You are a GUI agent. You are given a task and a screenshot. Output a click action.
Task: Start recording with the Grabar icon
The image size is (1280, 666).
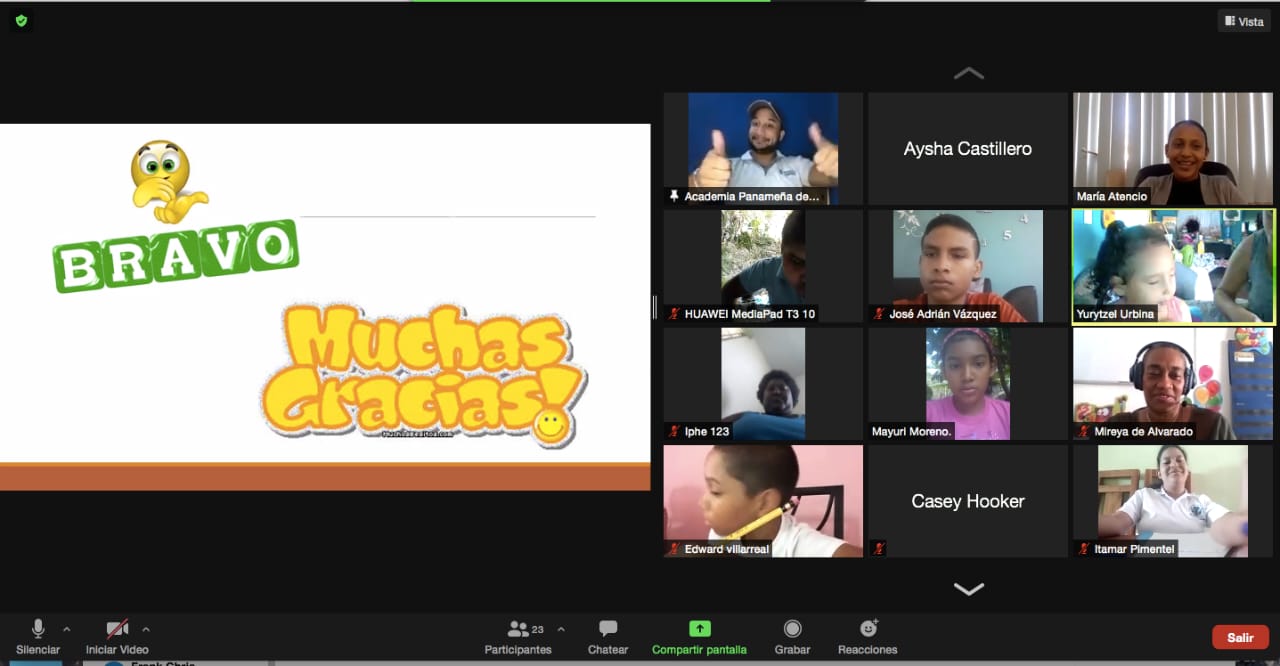[792, 629]
